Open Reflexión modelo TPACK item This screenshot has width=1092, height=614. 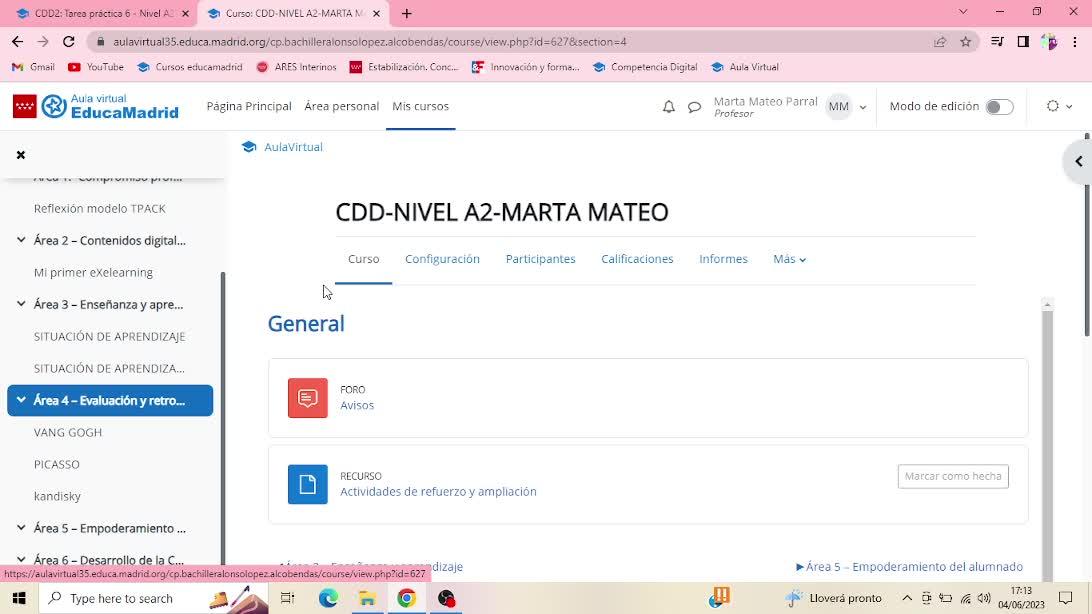[x=100, y=208]
